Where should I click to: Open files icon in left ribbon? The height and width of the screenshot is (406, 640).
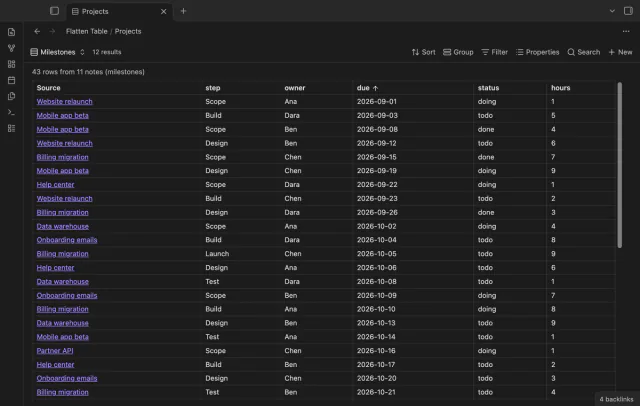[x=11, y=32]
